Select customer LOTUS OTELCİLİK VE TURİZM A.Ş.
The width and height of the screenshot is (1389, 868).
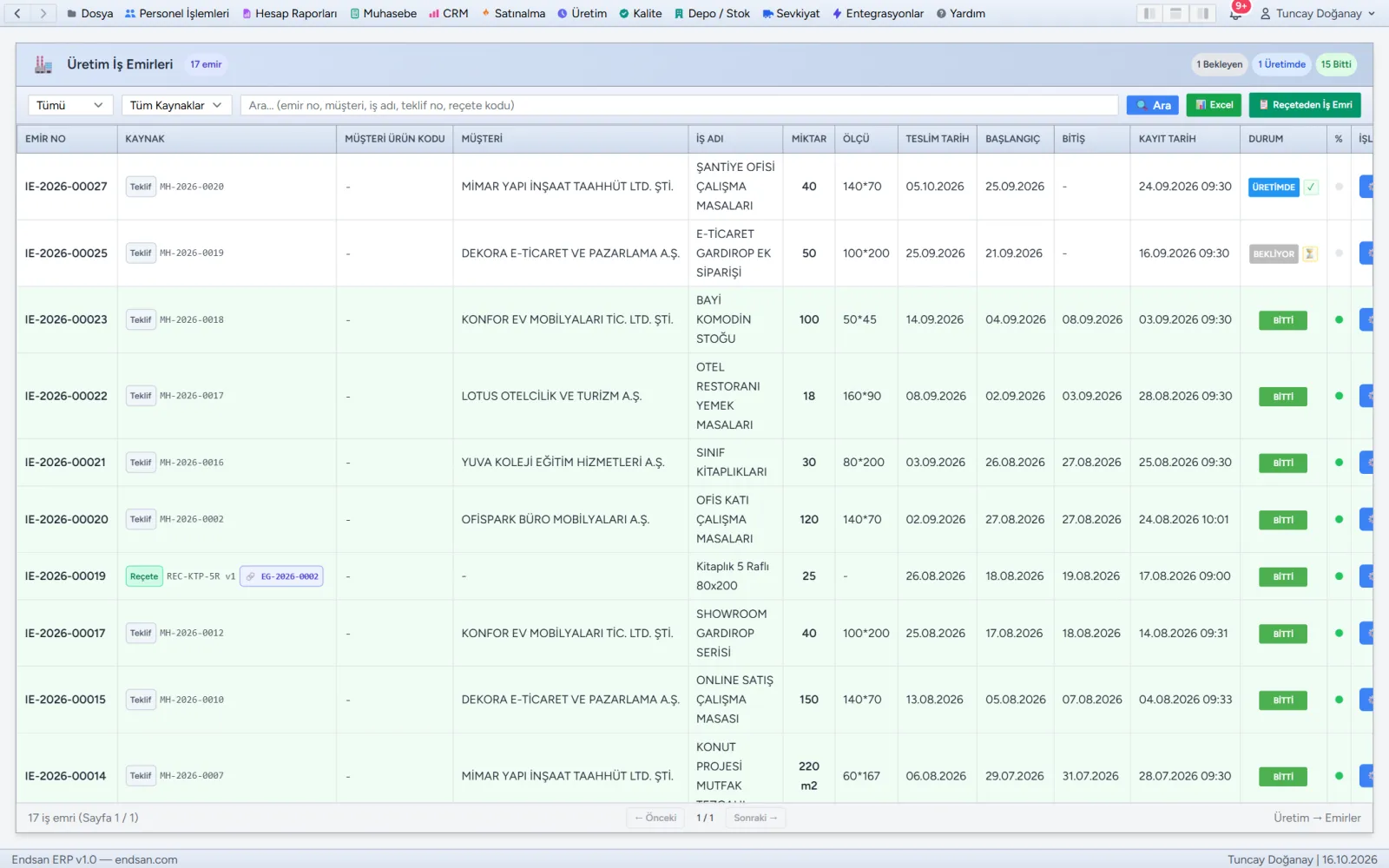[x=551, y=396]
